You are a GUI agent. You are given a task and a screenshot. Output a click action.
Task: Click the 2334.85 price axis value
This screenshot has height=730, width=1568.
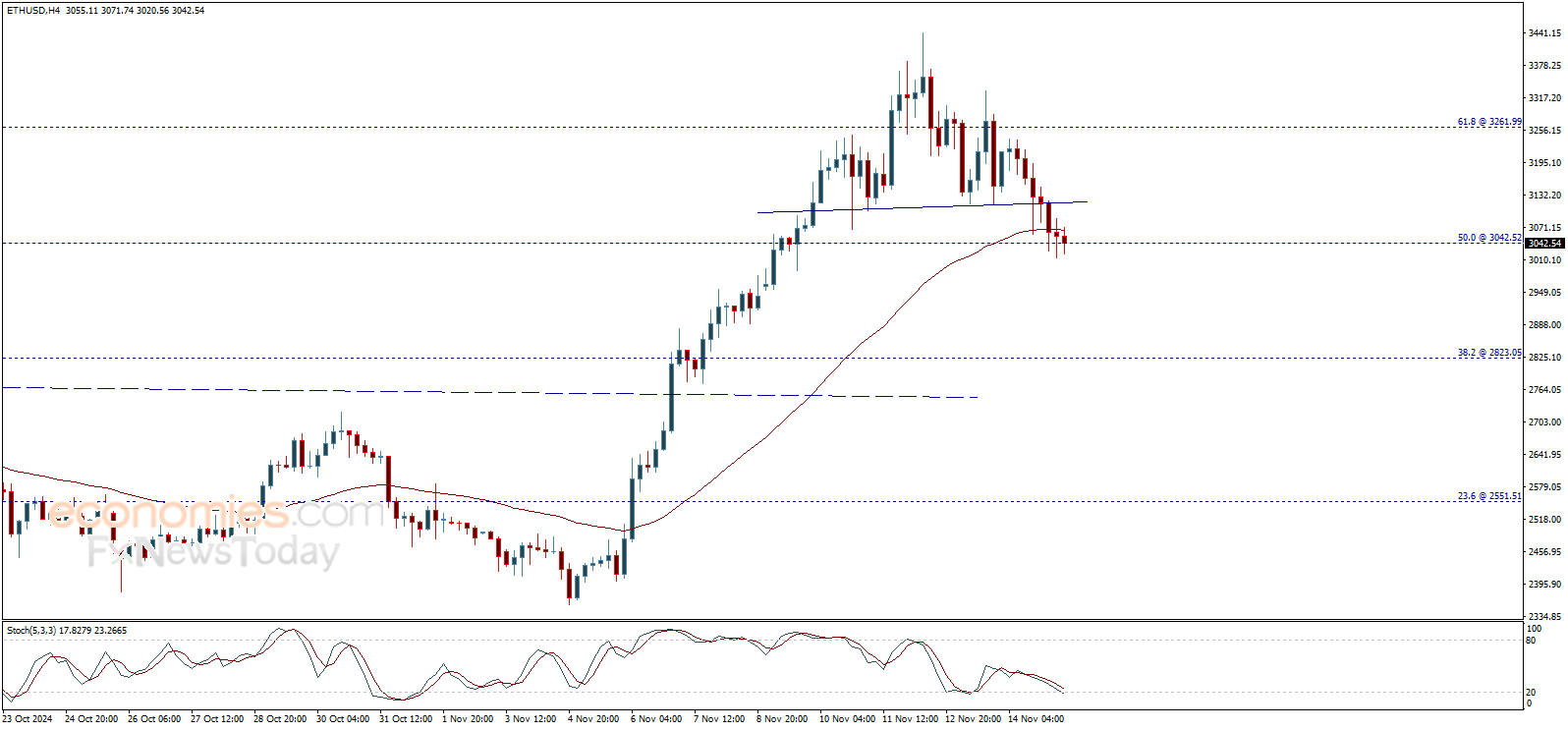[x=1544, y=617]
